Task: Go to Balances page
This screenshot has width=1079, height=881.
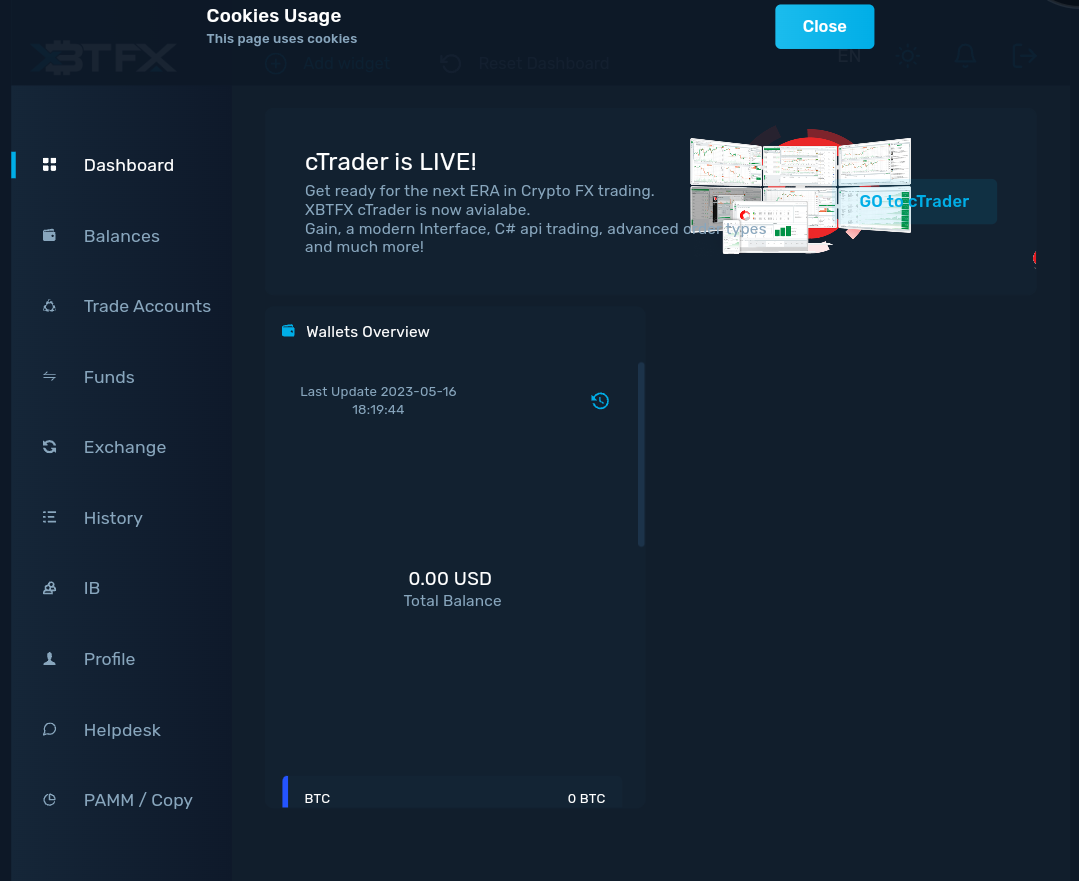Action: [121, 236]
